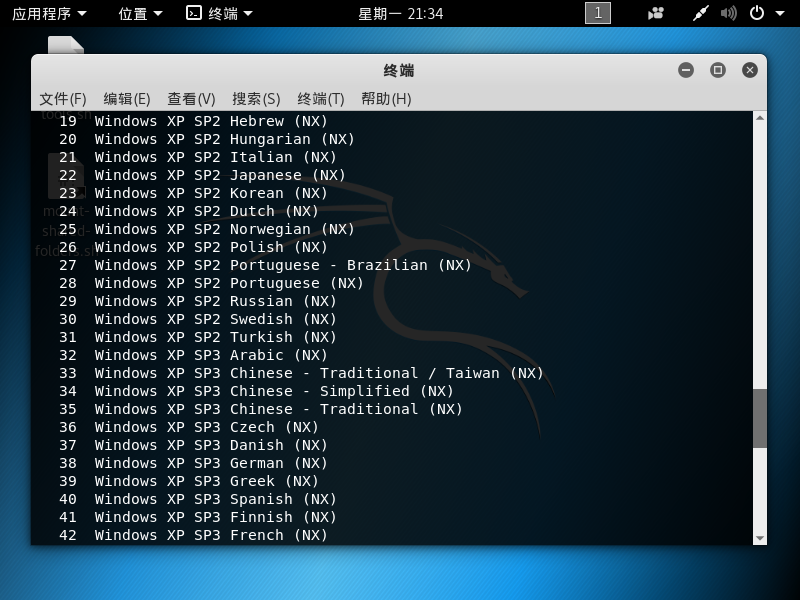Select workspace indicator 1
This screenshot has width=800, height=600.
597,13
